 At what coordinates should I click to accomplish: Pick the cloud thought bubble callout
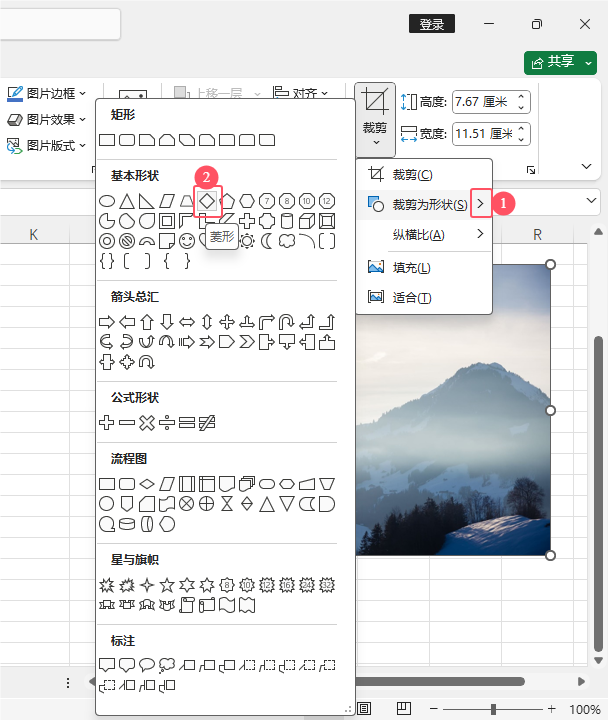tap(167, 665)
